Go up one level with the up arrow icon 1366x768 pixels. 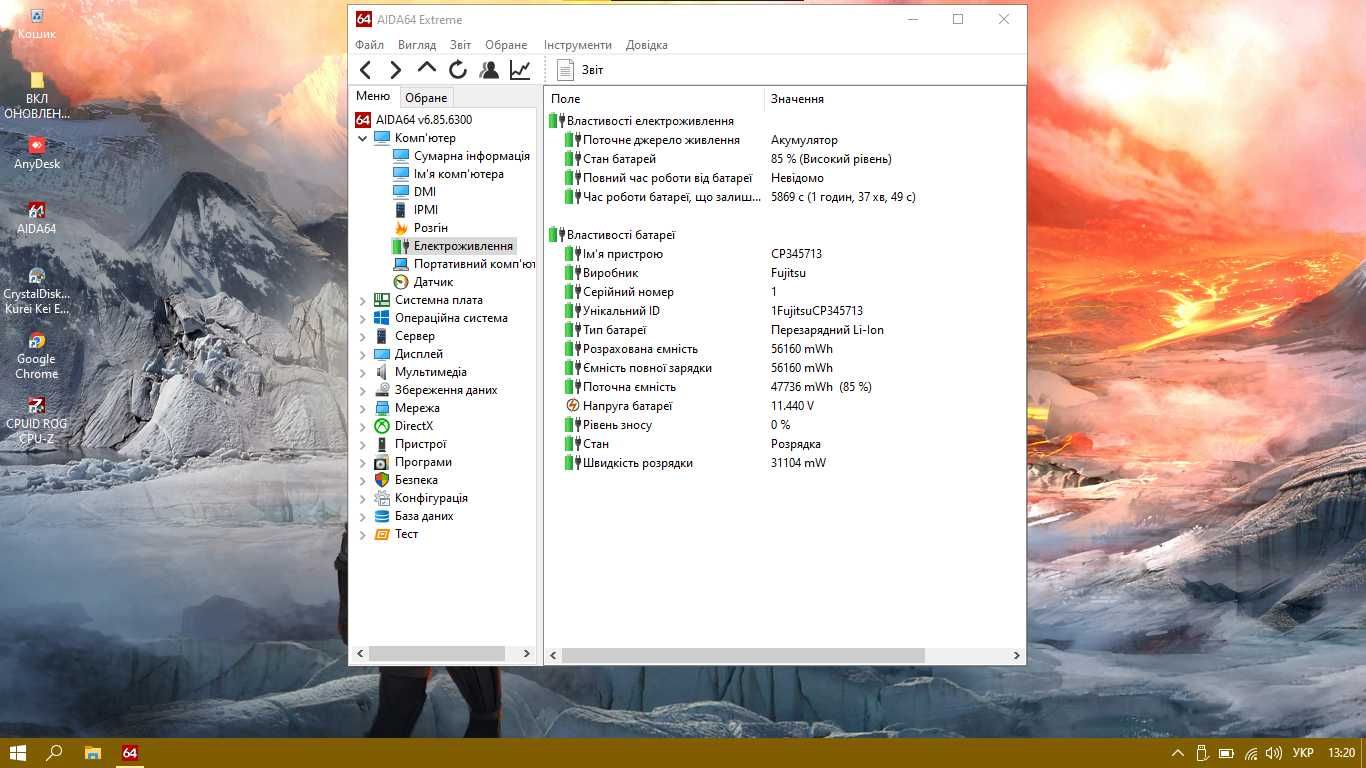(427, 68)
